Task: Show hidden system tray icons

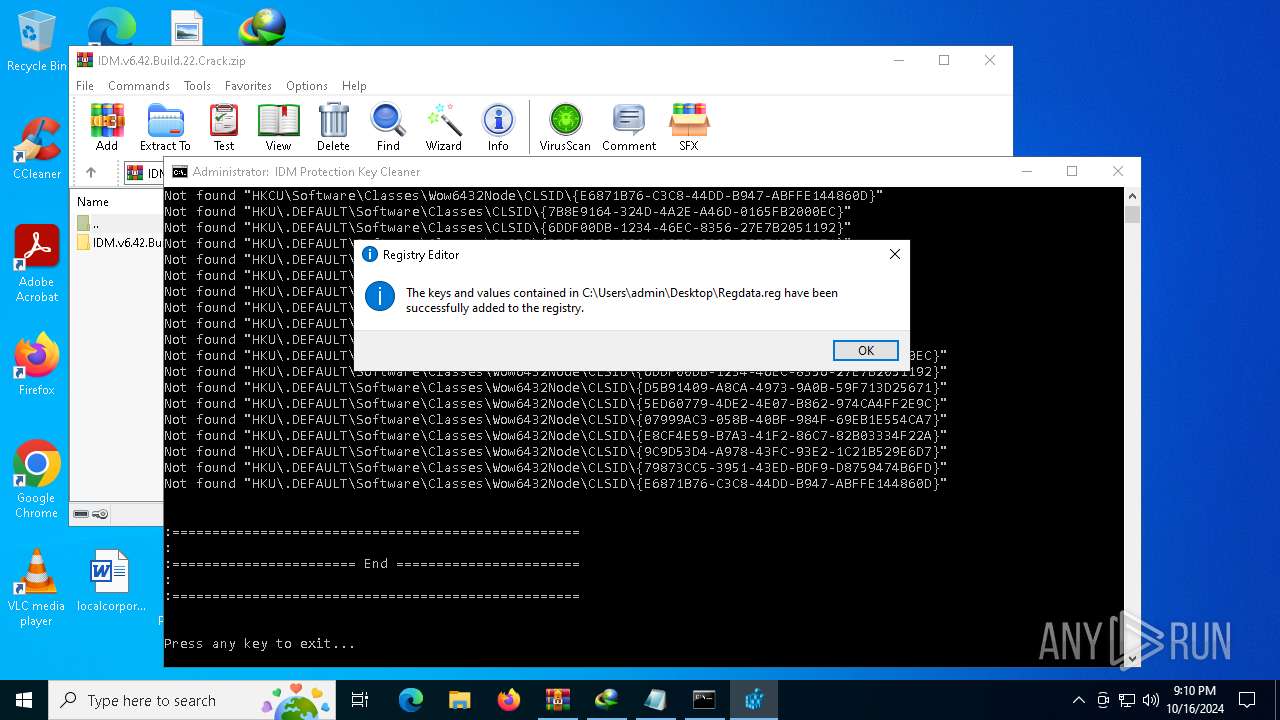Action: click(1078, 700)
